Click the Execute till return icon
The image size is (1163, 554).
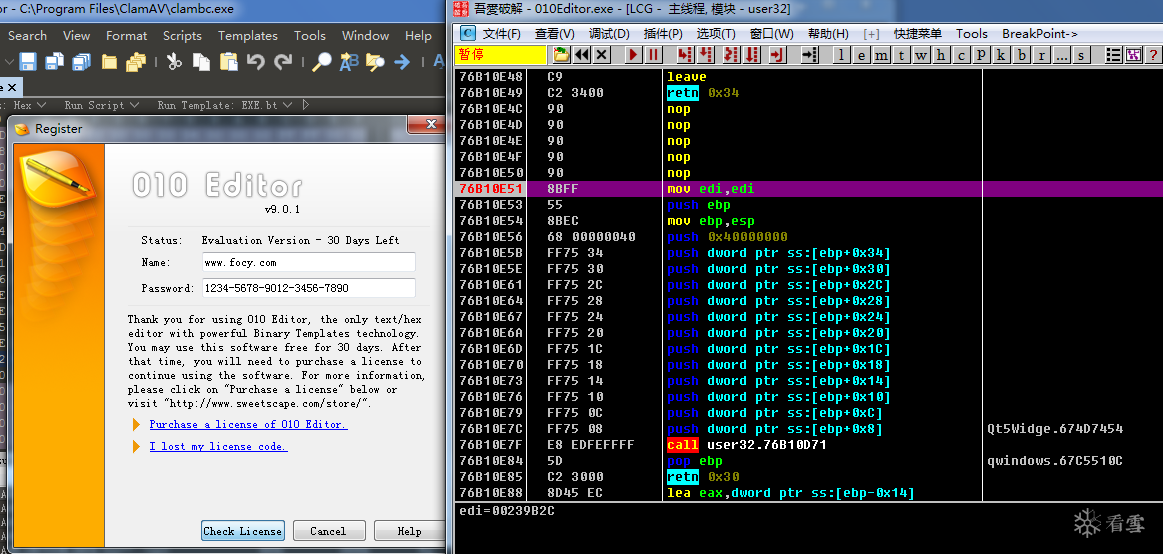[x=777, y=55]
